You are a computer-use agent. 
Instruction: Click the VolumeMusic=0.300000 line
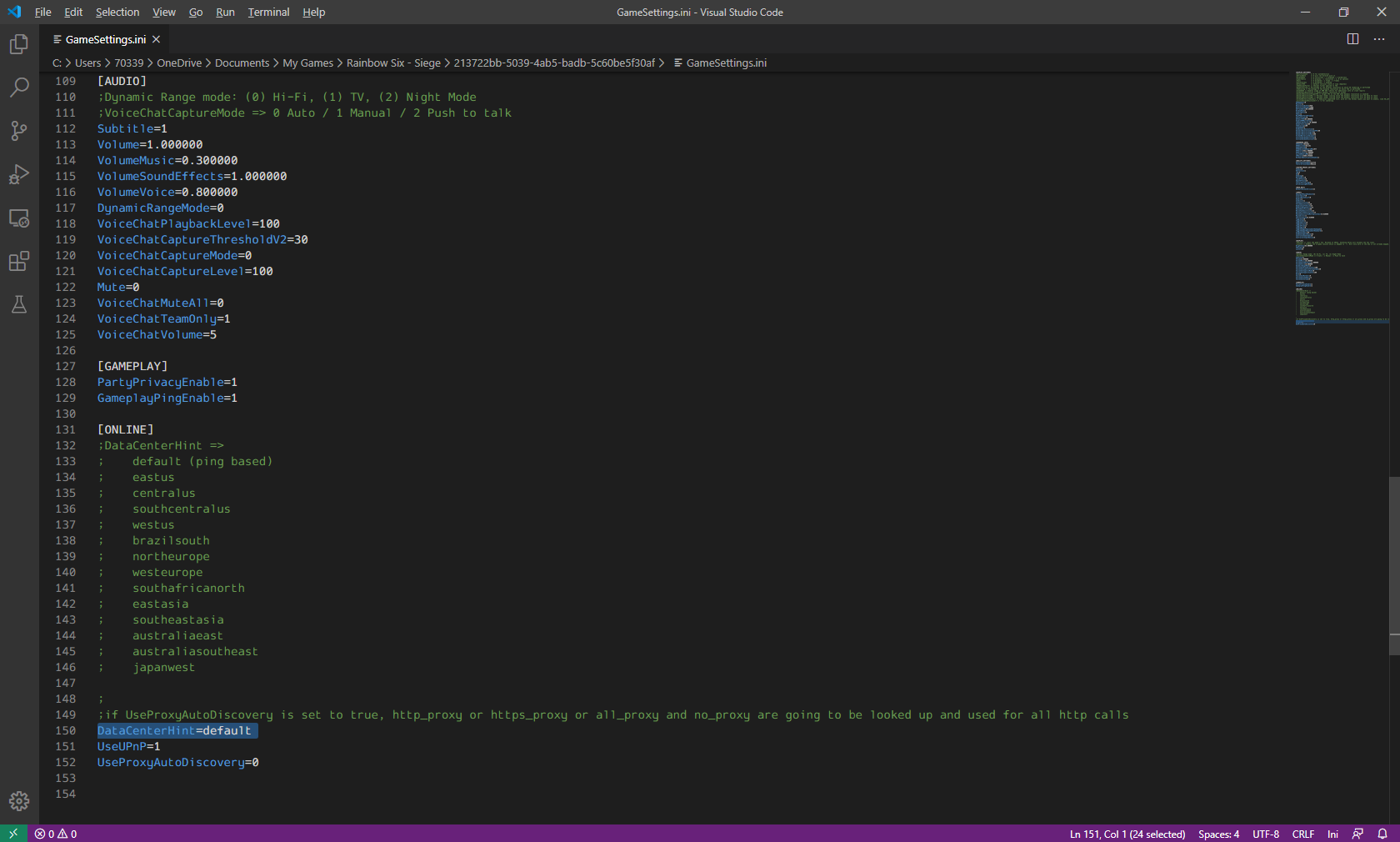click(167, 160)
